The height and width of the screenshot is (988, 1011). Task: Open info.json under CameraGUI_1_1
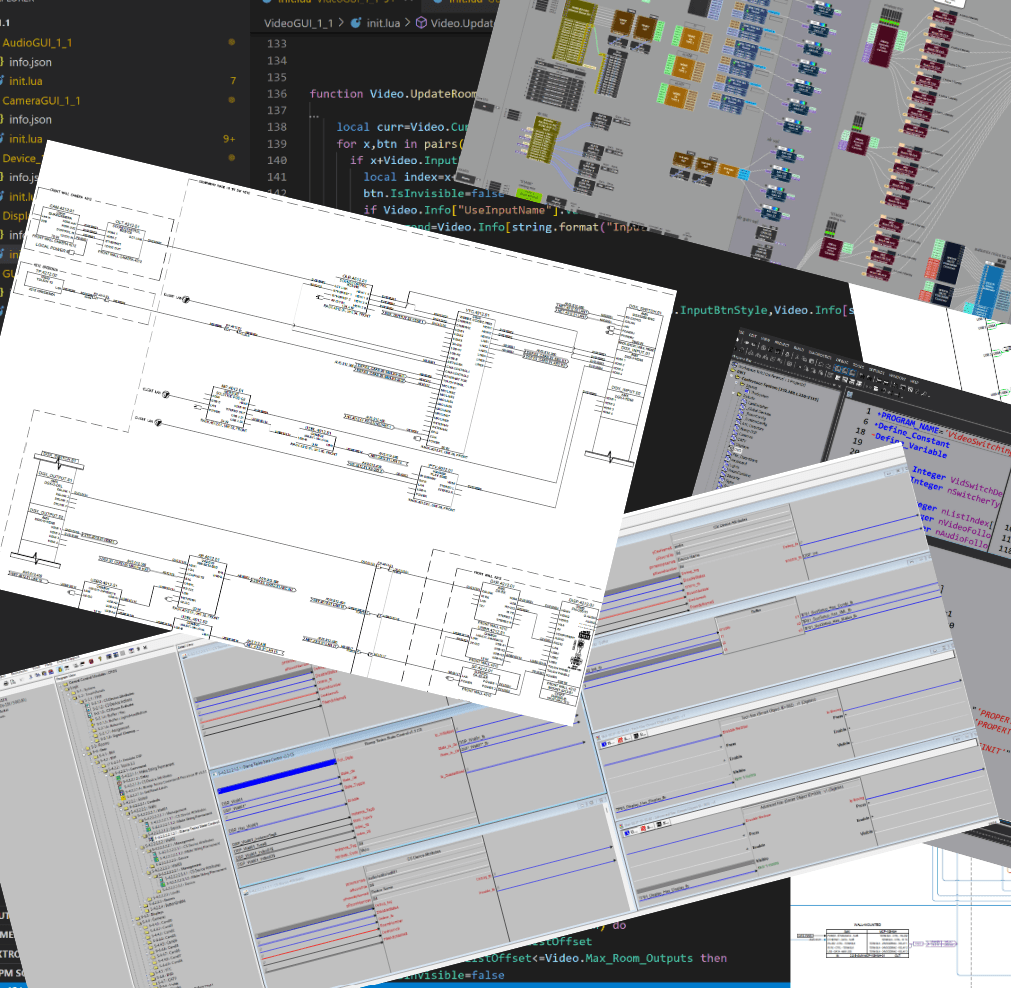click(30, 119)
